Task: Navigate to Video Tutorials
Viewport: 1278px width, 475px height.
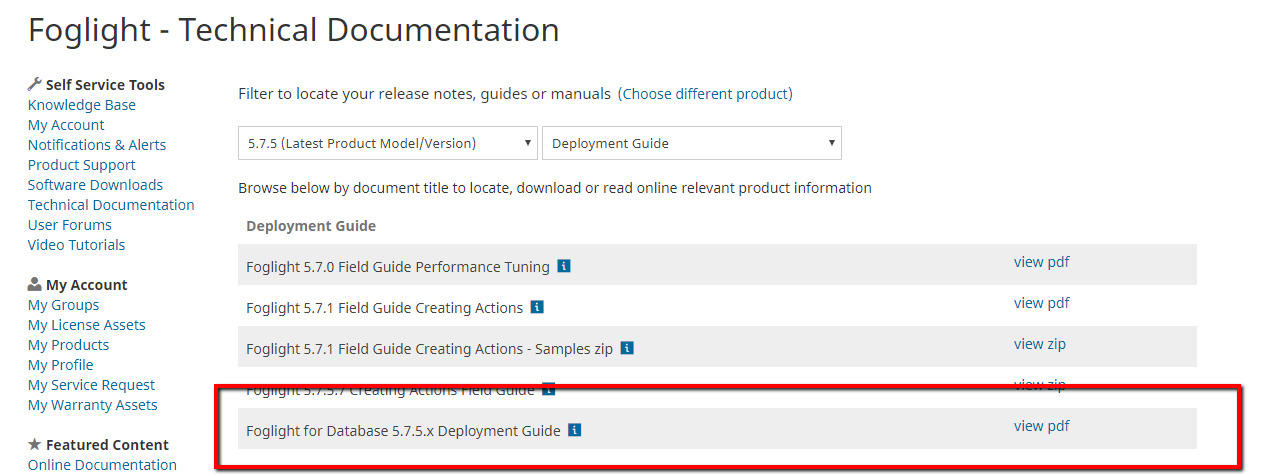Action: (x=76, y=245)
